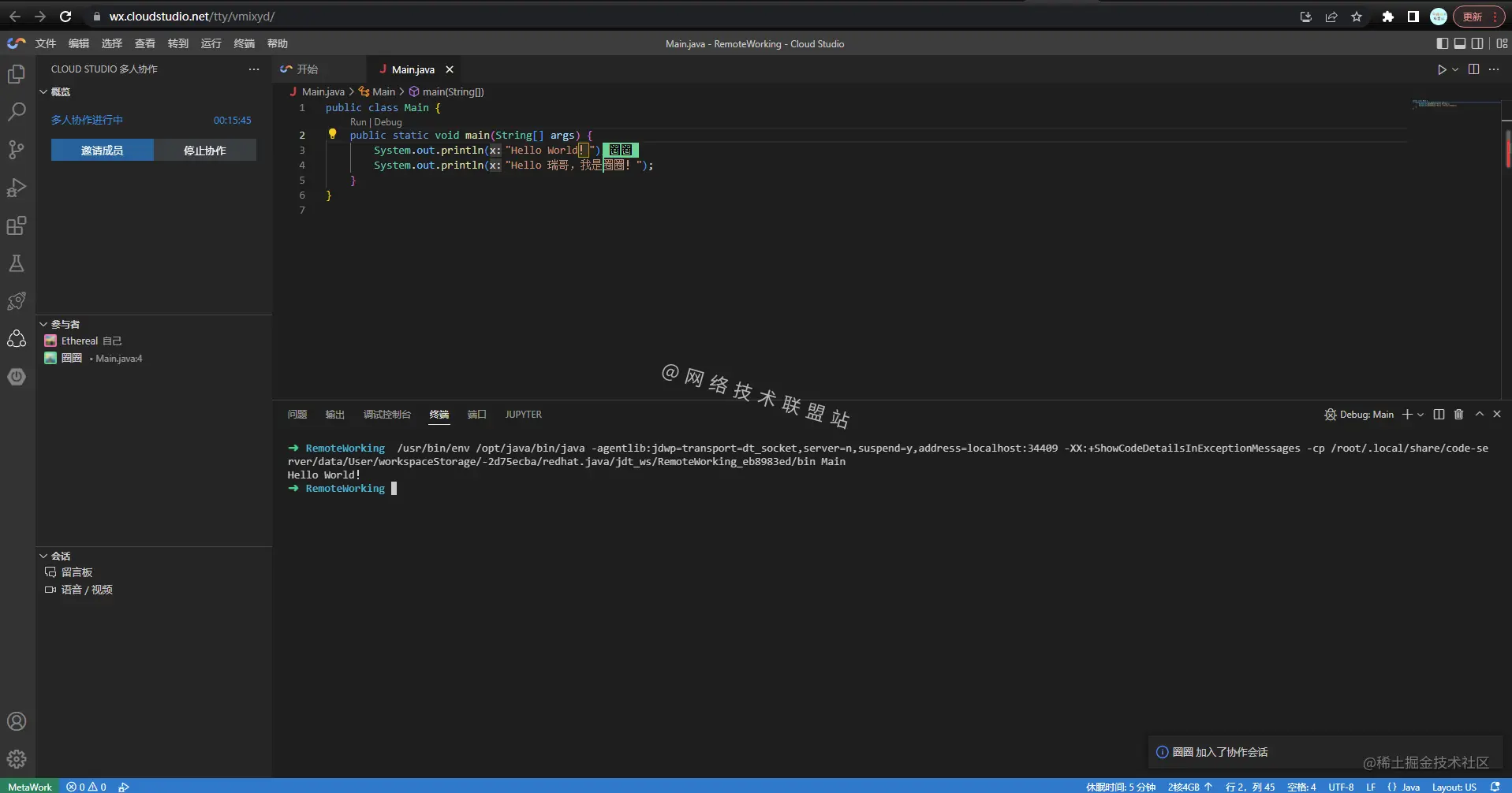Open the new terminal dropdown arrow

(x=1421, y=415)
